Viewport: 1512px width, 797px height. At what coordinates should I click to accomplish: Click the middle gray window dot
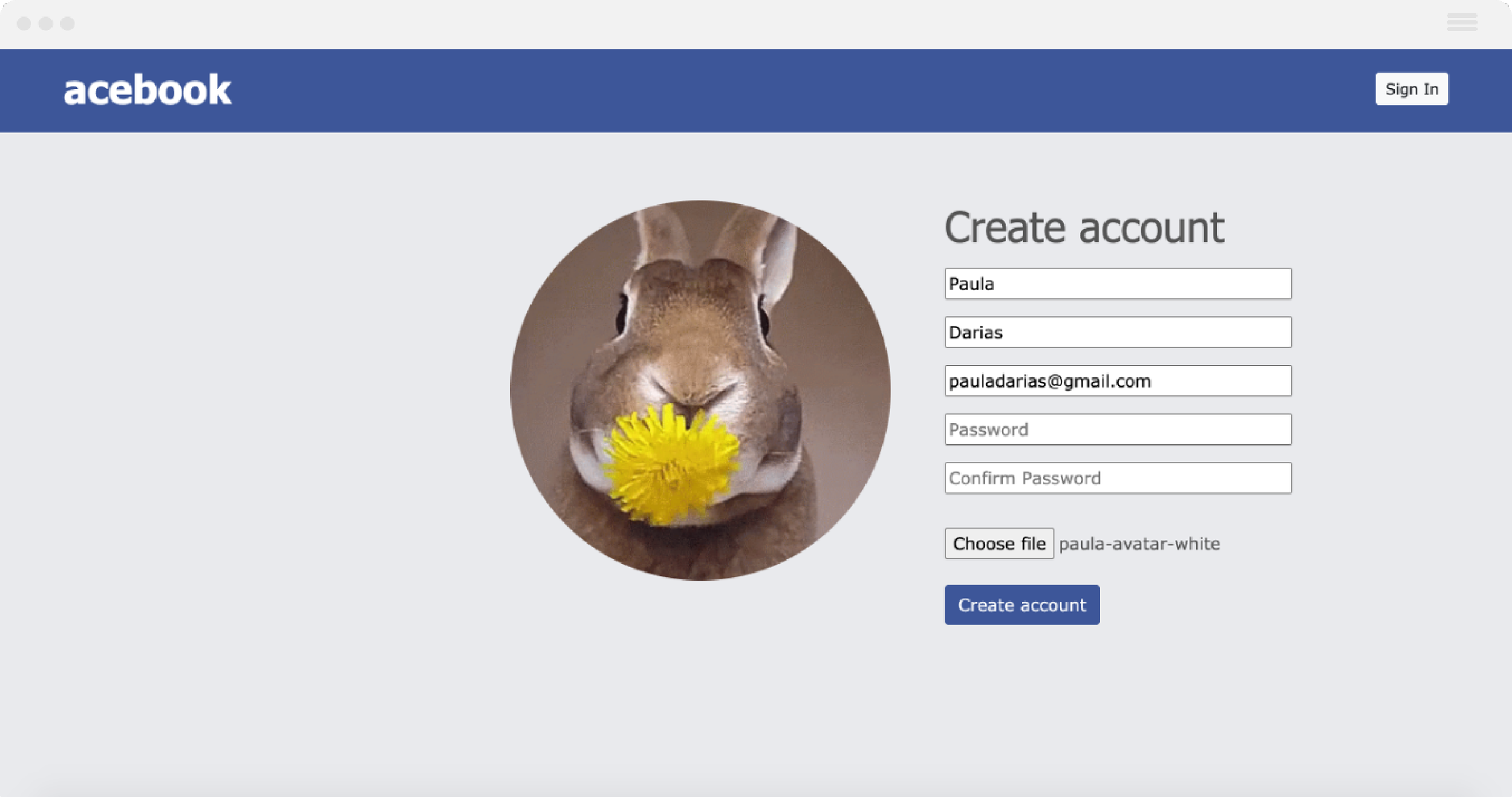click(46, 24)
